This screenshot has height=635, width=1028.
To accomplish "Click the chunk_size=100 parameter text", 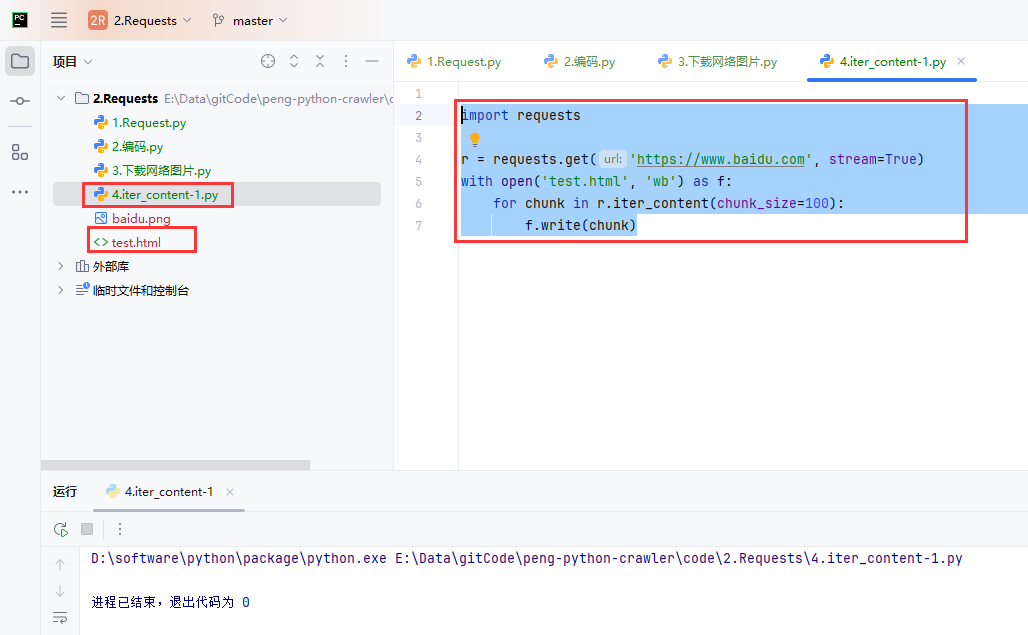I will 773,203.
